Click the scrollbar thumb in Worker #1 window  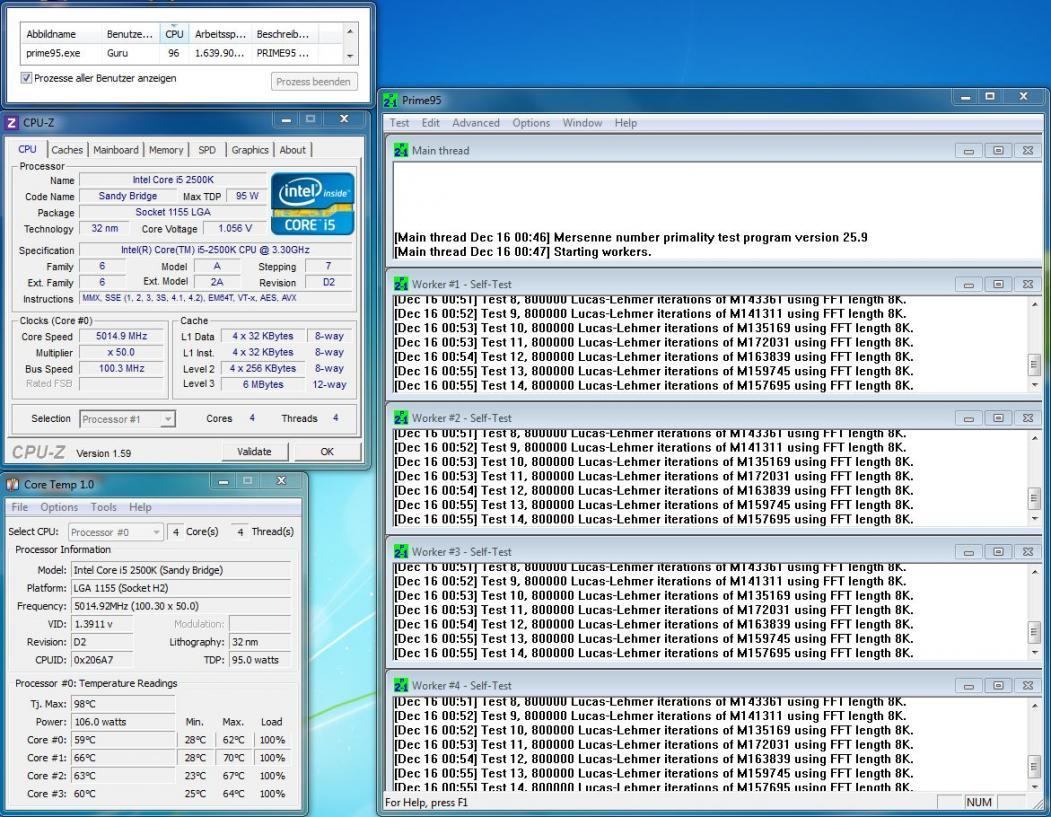click(x=1034, y=365)
